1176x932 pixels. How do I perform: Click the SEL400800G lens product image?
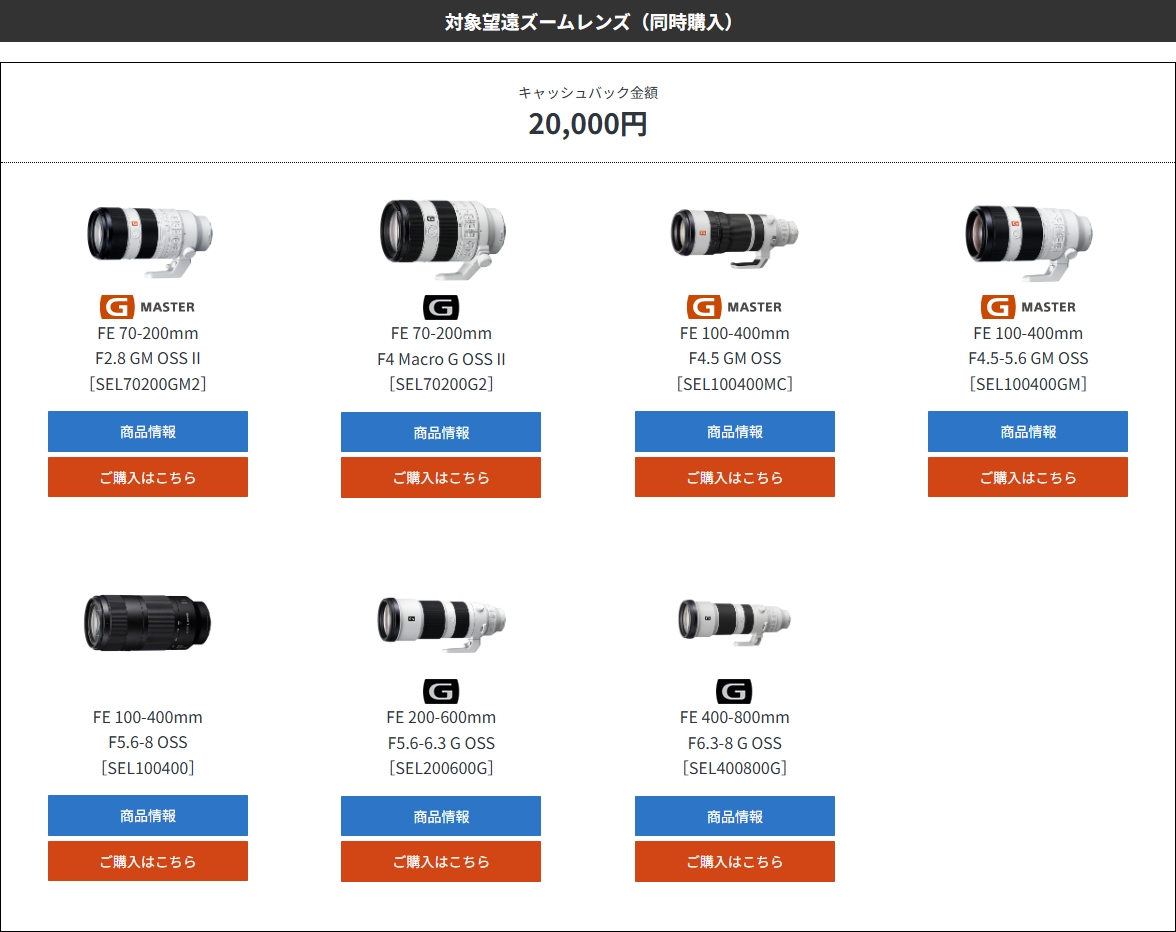click(734, 622)
